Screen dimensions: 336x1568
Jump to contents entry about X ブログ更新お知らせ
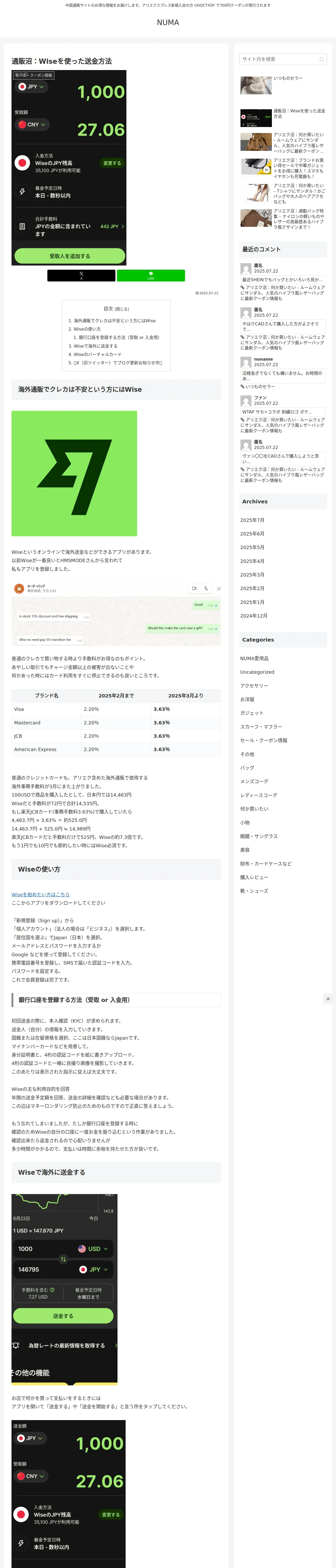click(x=118, y=363)
